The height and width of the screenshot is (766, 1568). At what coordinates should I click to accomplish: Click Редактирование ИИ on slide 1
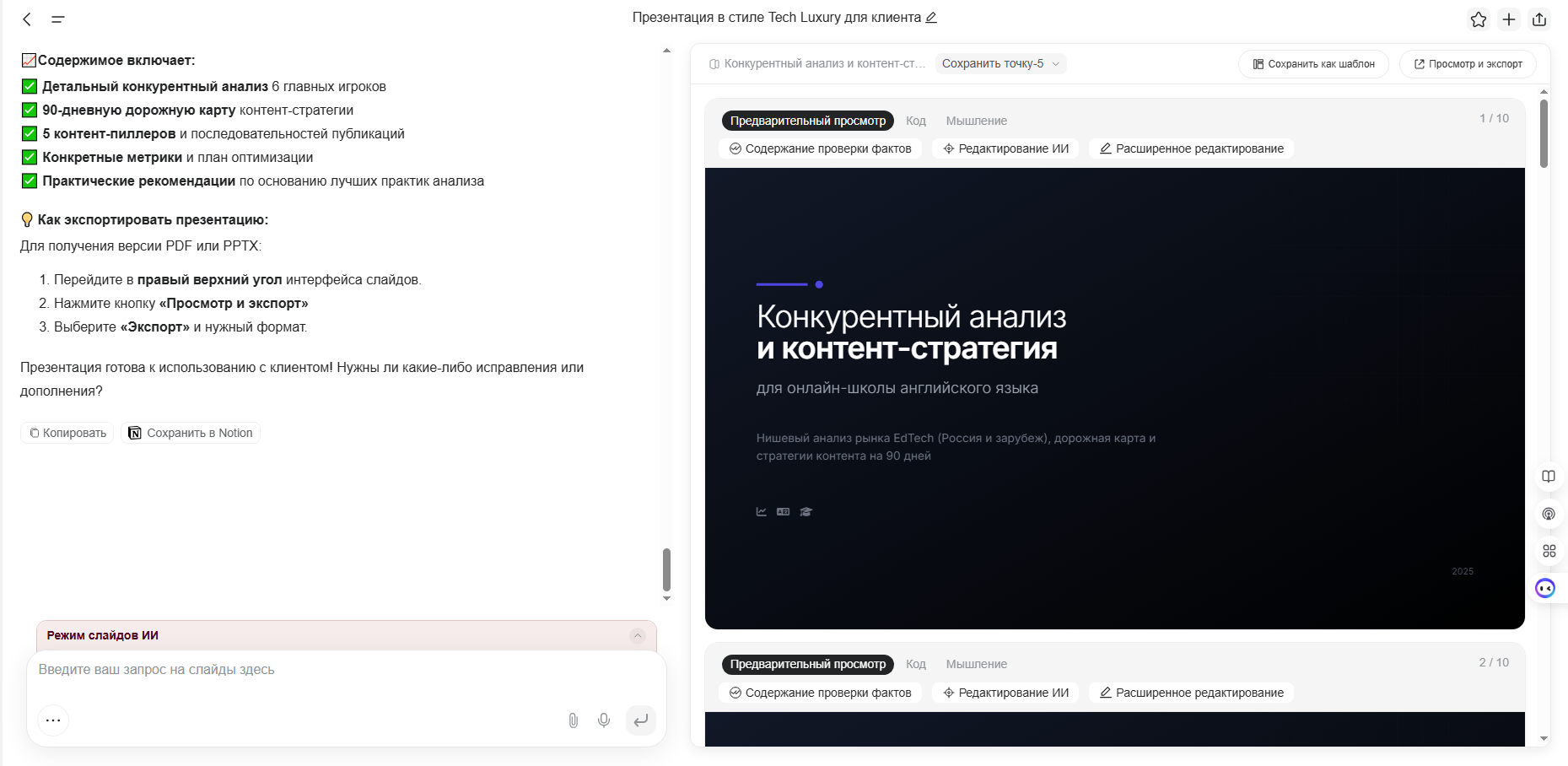[1005, 148]
